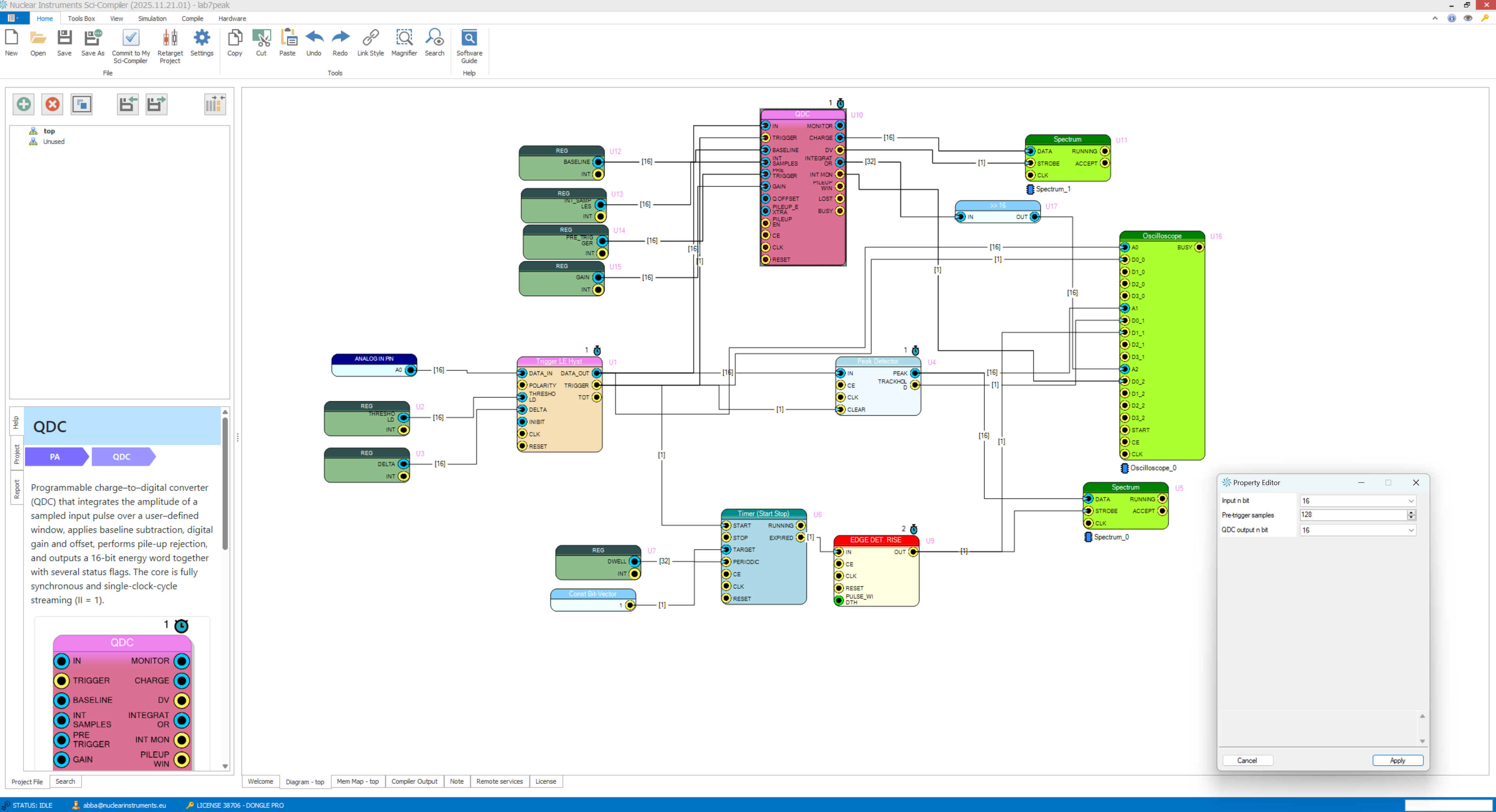1496x812 pixels.
Task: Click the duplicate diagram icon
Action: click(x=81, y=104)
